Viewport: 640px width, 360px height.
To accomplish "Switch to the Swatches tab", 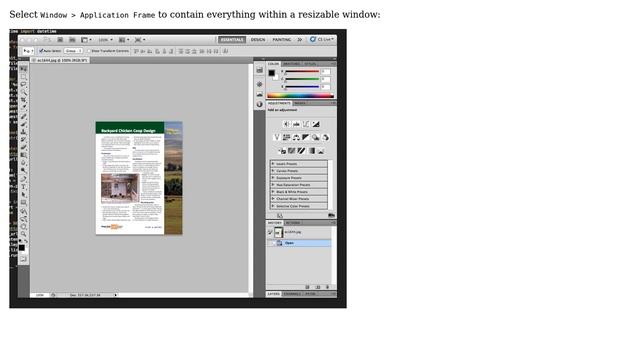I will click(291, 64).
